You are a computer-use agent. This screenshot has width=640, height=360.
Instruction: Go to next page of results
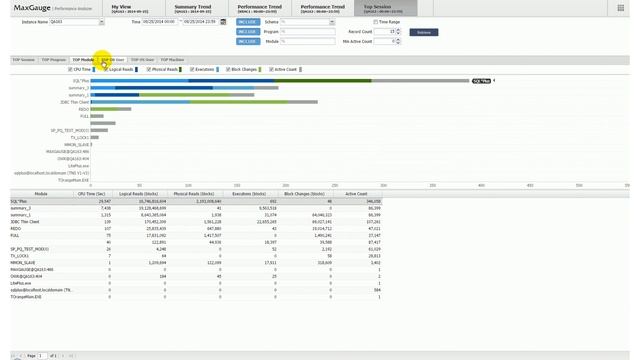[x=63, y=356]
